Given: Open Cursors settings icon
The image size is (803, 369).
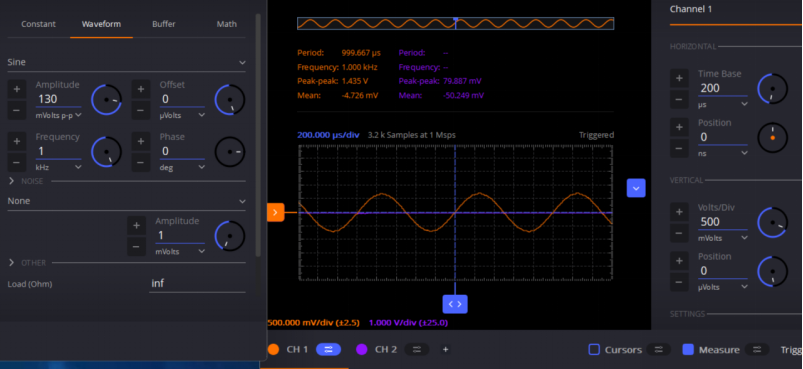Looking at the screenshot, I should point(659,350).
